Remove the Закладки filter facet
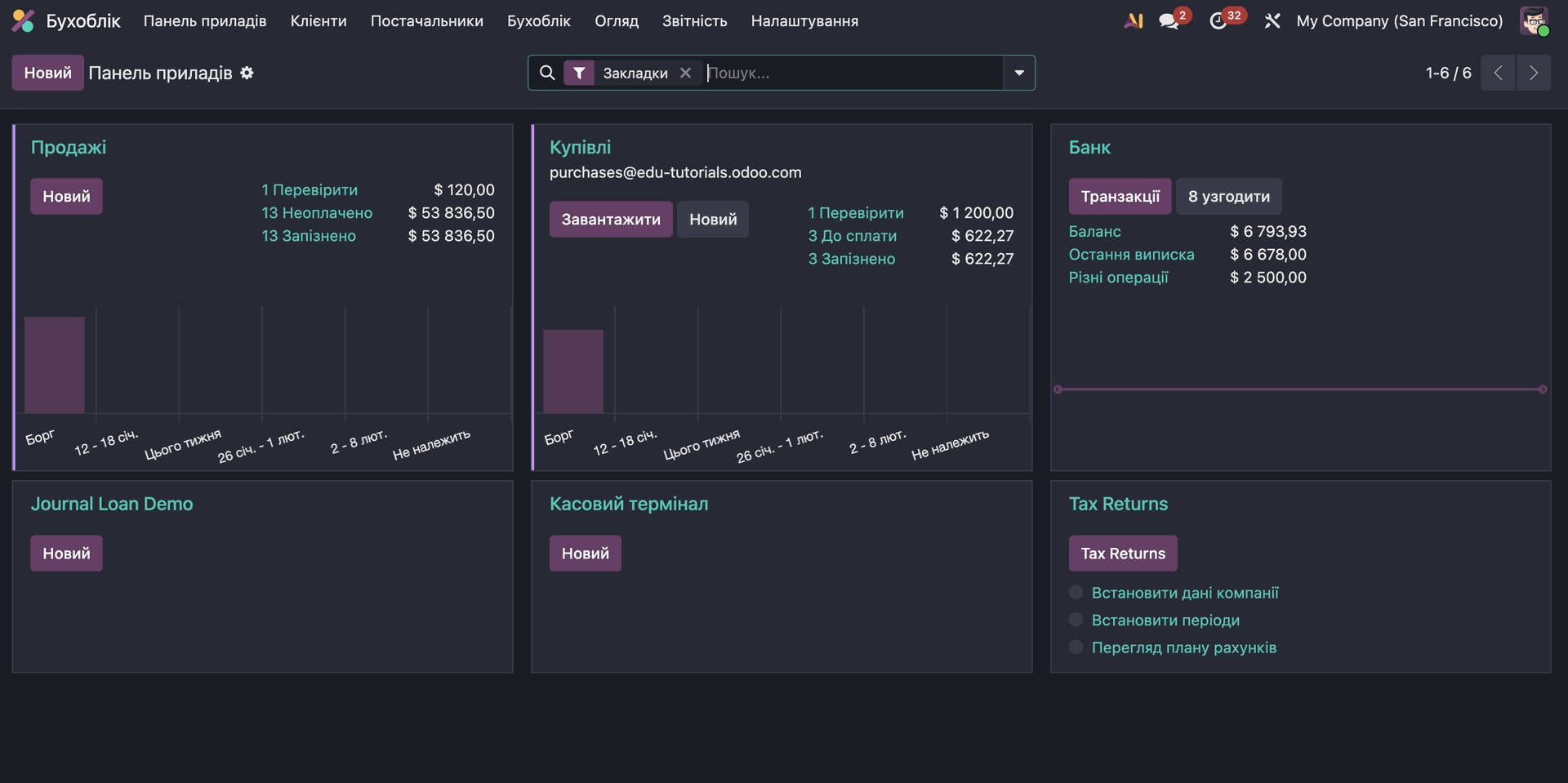The image size is (1568, 783). (685, 73)
